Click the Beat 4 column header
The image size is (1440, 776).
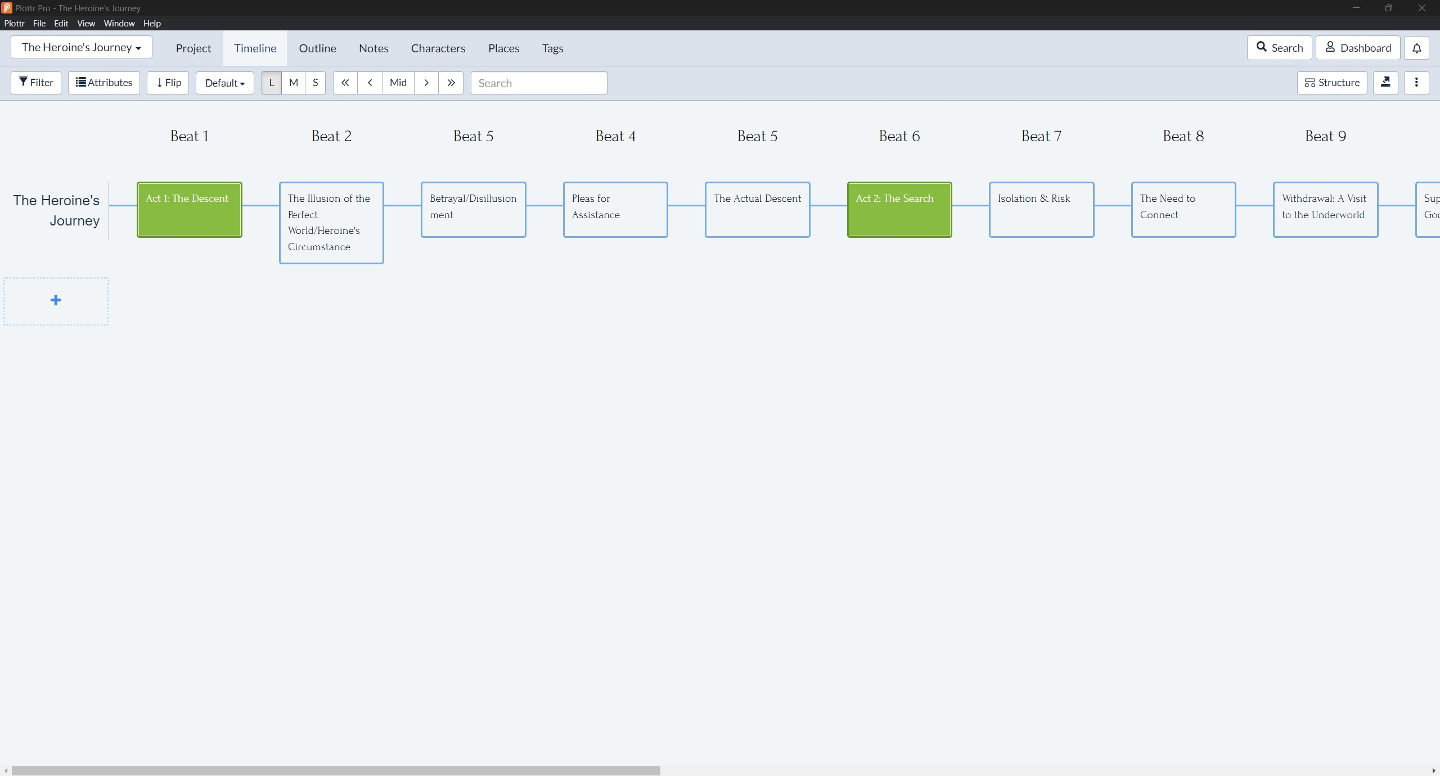(615, 136)
